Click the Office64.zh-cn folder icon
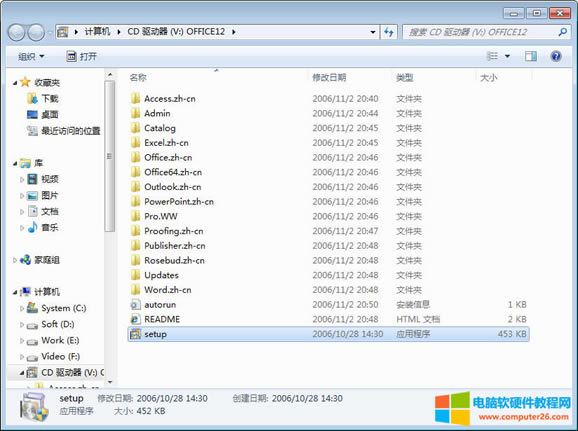This screenshot has width=578, height=431. coord(136,172)
